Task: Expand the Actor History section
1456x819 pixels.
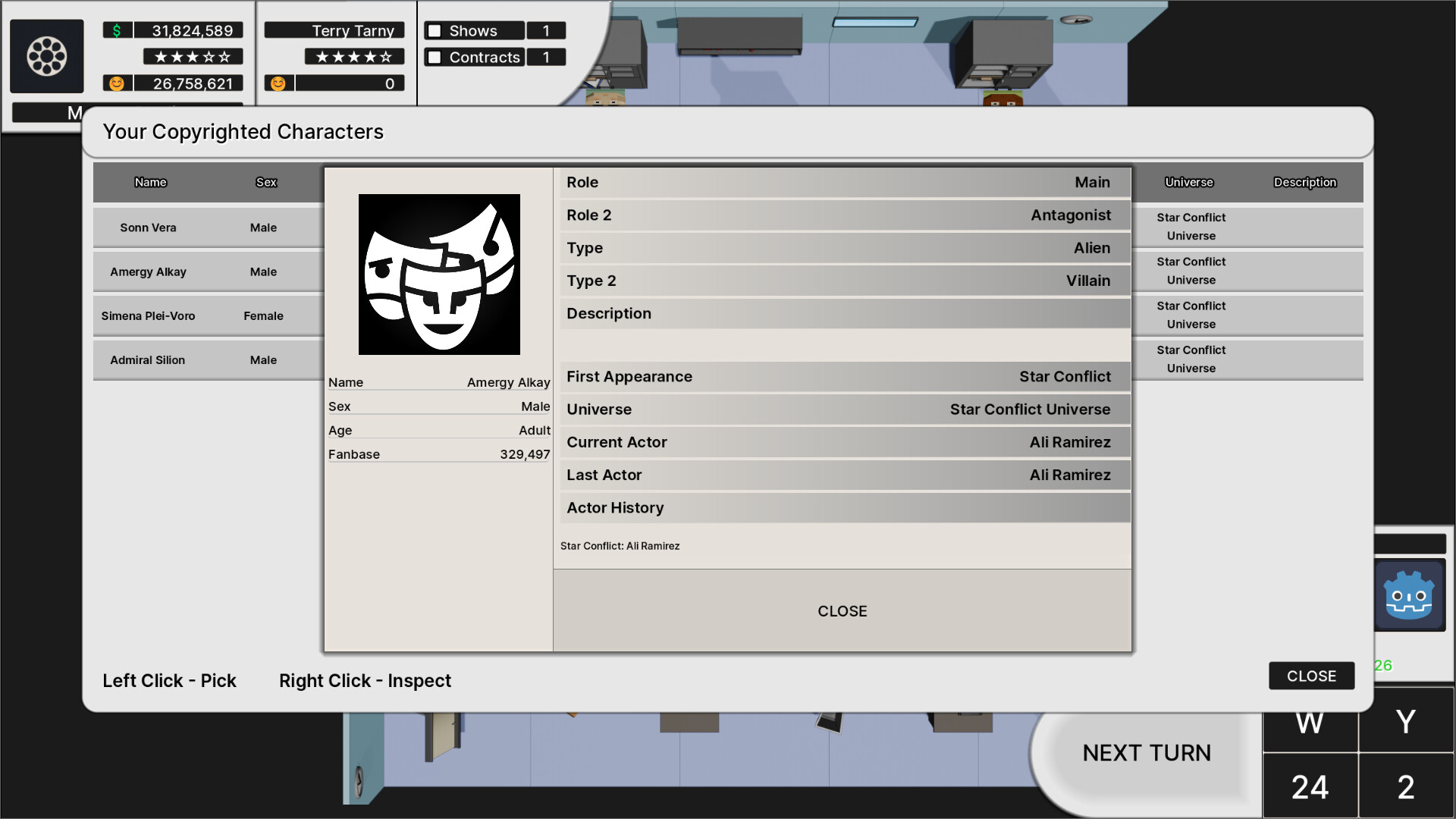Action: 842,507
